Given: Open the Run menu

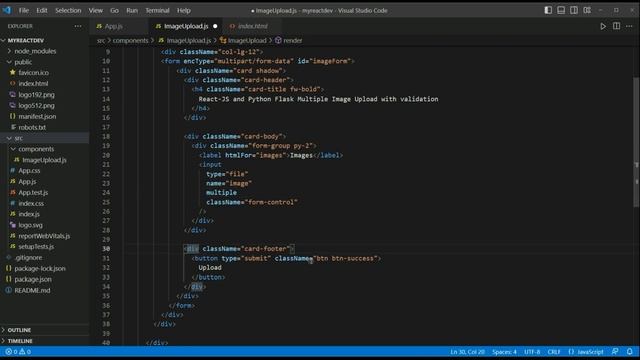Looking at the screenshot, I should click(132, 11).
